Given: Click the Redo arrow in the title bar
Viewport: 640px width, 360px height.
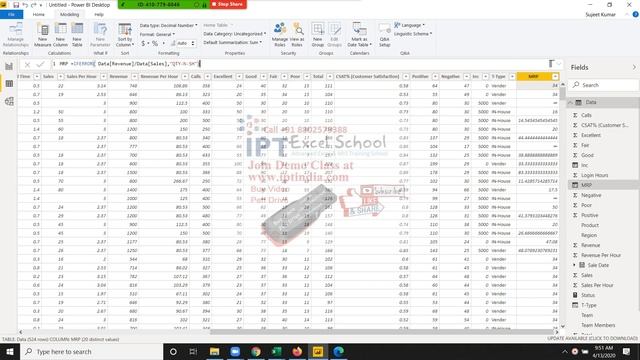Looking at the screenshot, I should tap(34, 5).
